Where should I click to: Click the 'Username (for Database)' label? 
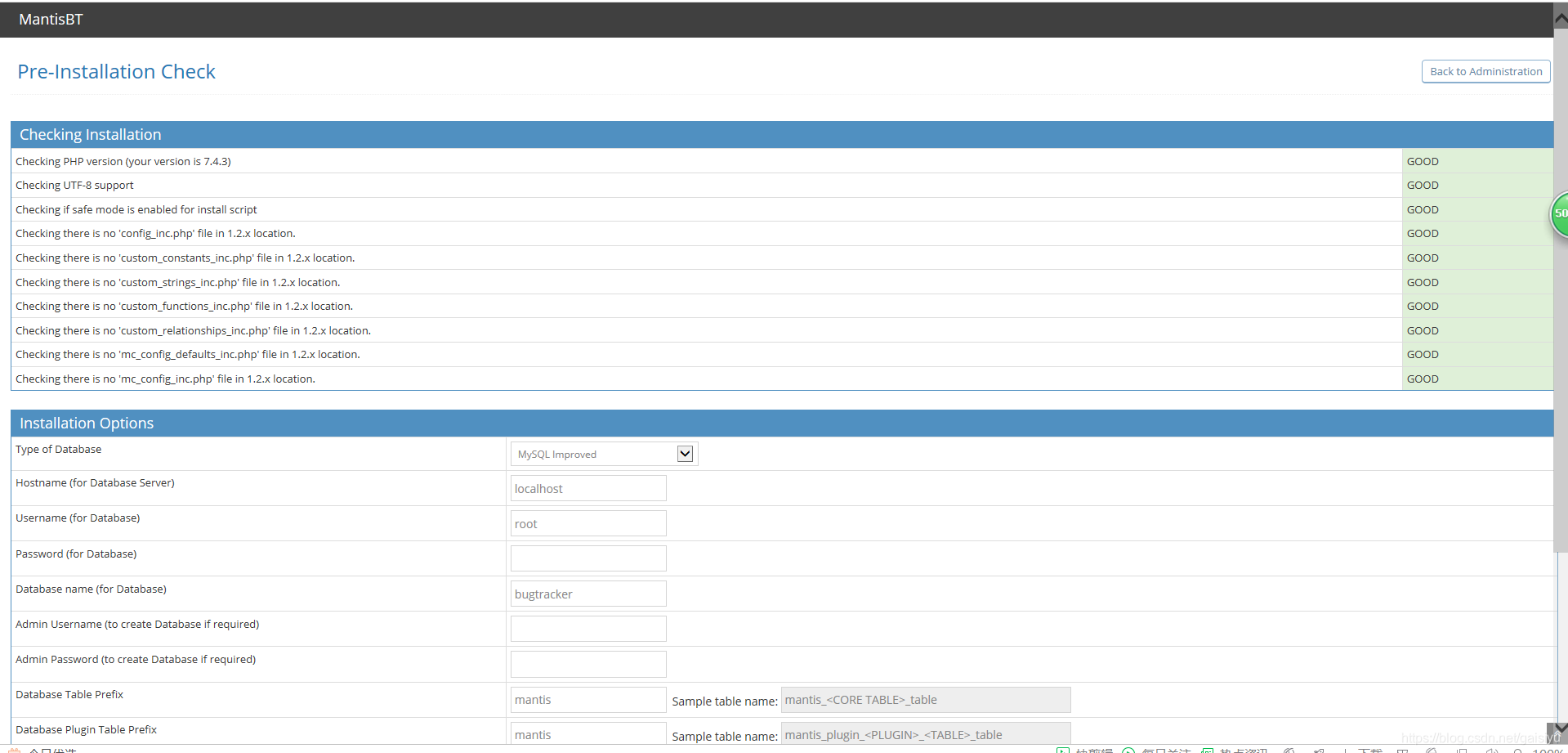tap(78, 518)
